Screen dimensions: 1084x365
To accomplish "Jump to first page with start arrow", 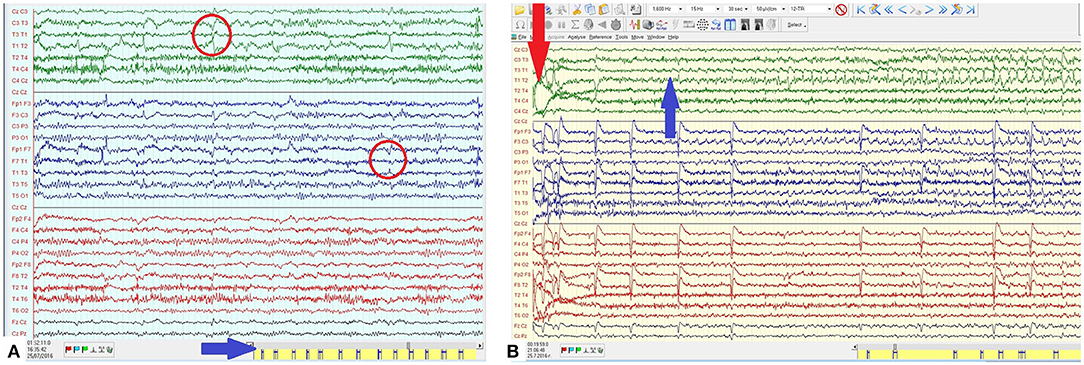I will click(x=861, y=10).
